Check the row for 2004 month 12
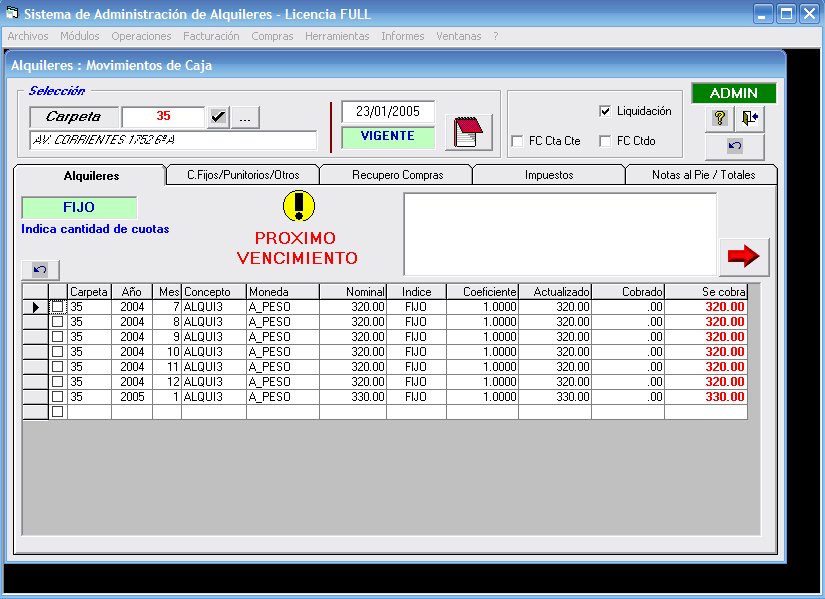The width and height of the screenshot is (825, 599). pyautogui.click(x=58, y=382)
